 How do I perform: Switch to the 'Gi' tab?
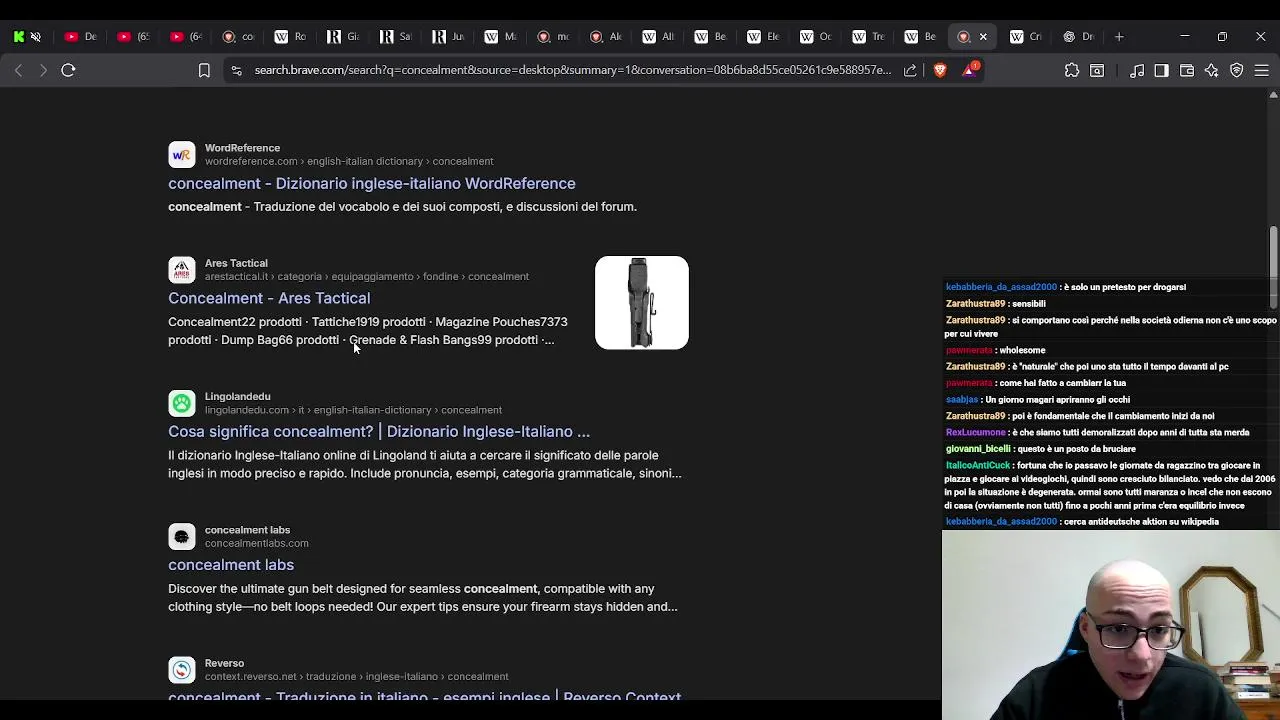(x=343, y=37)
